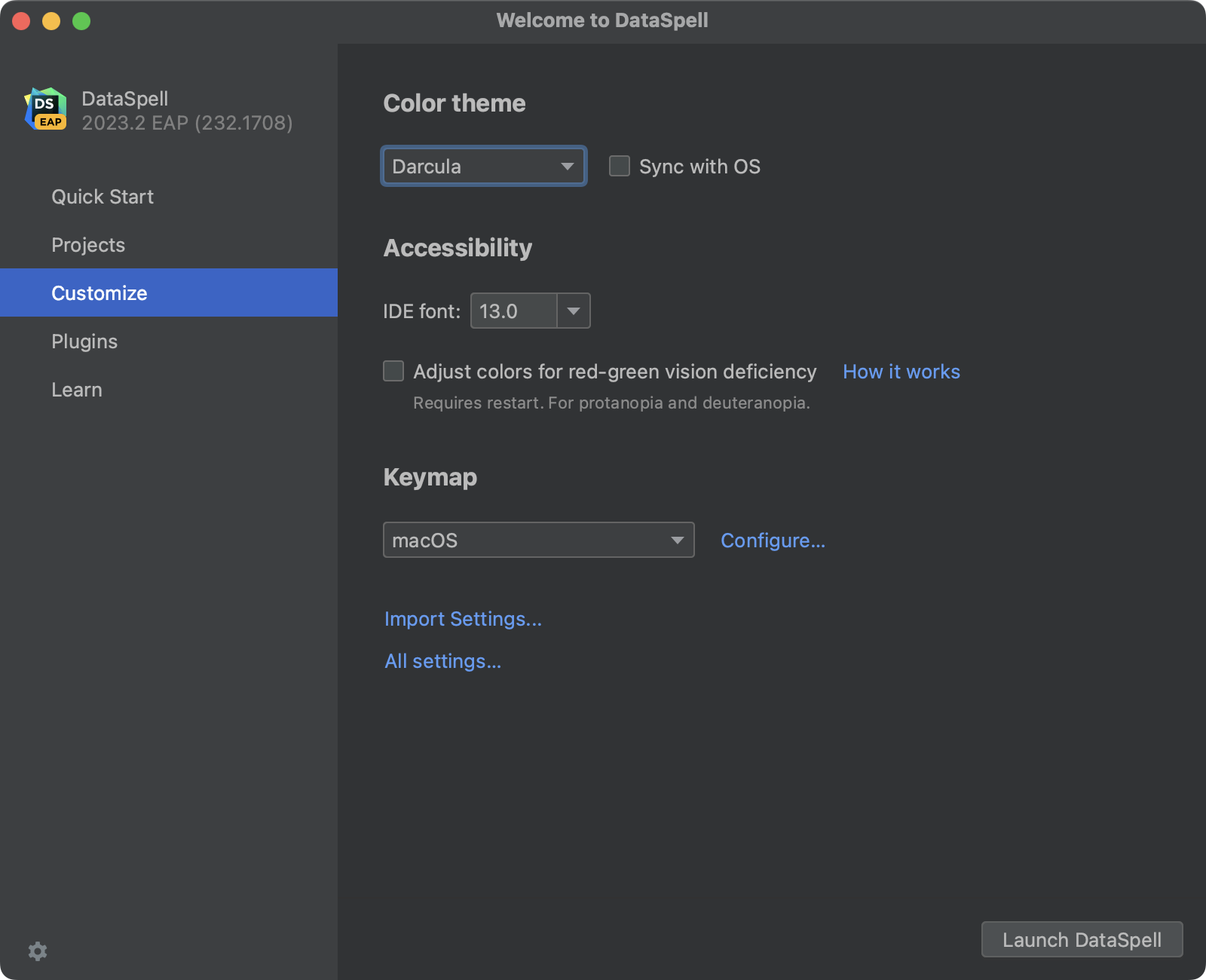
Task: Open the How it works link
Action: pyautogui.click(x=901, y=371)
